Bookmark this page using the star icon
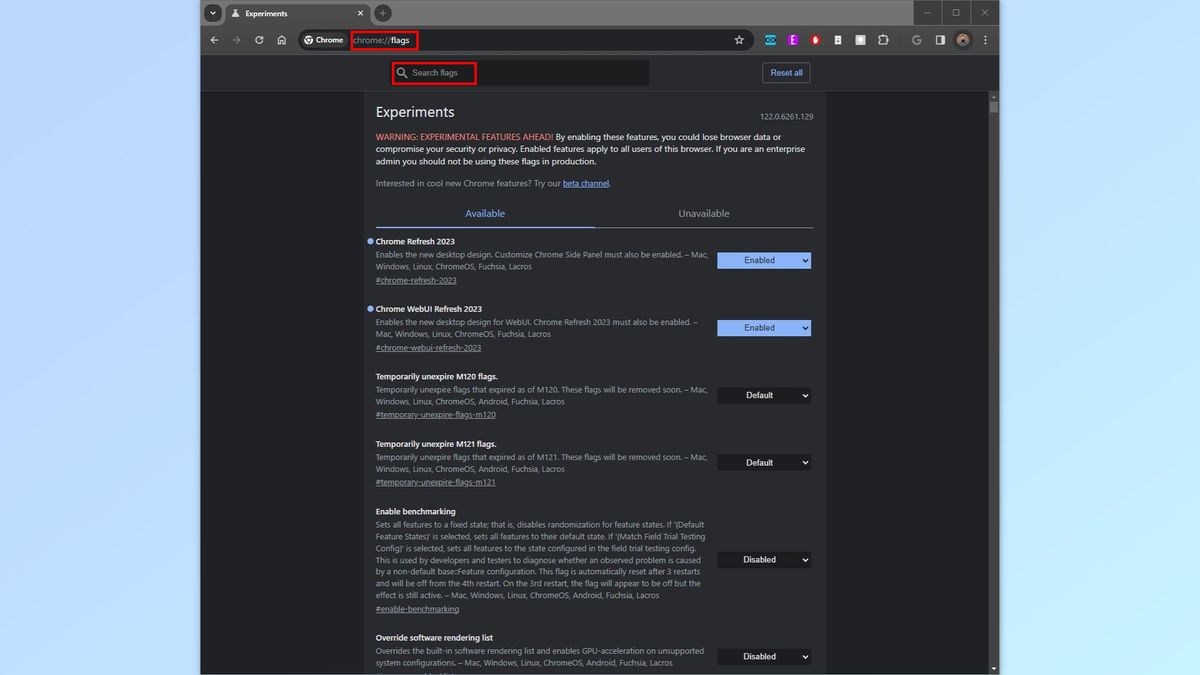1200x675 pixels. (x=739, y=40)
